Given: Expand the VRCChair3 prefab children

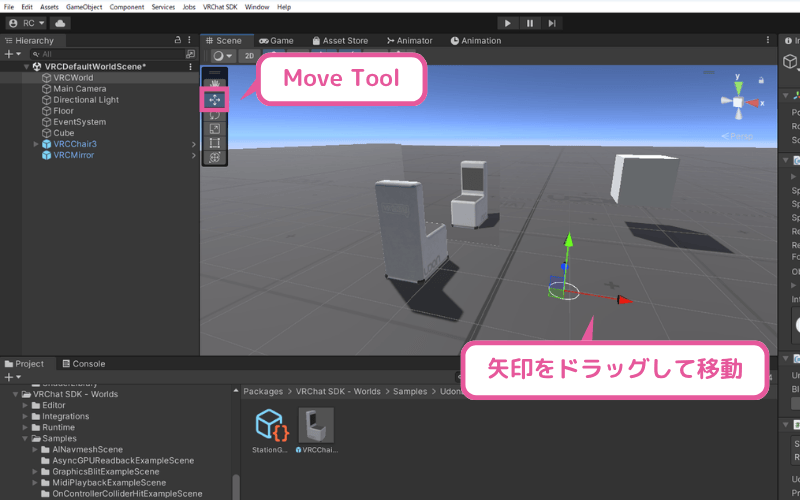Looking at the screenshot, I should pos(36,144).
